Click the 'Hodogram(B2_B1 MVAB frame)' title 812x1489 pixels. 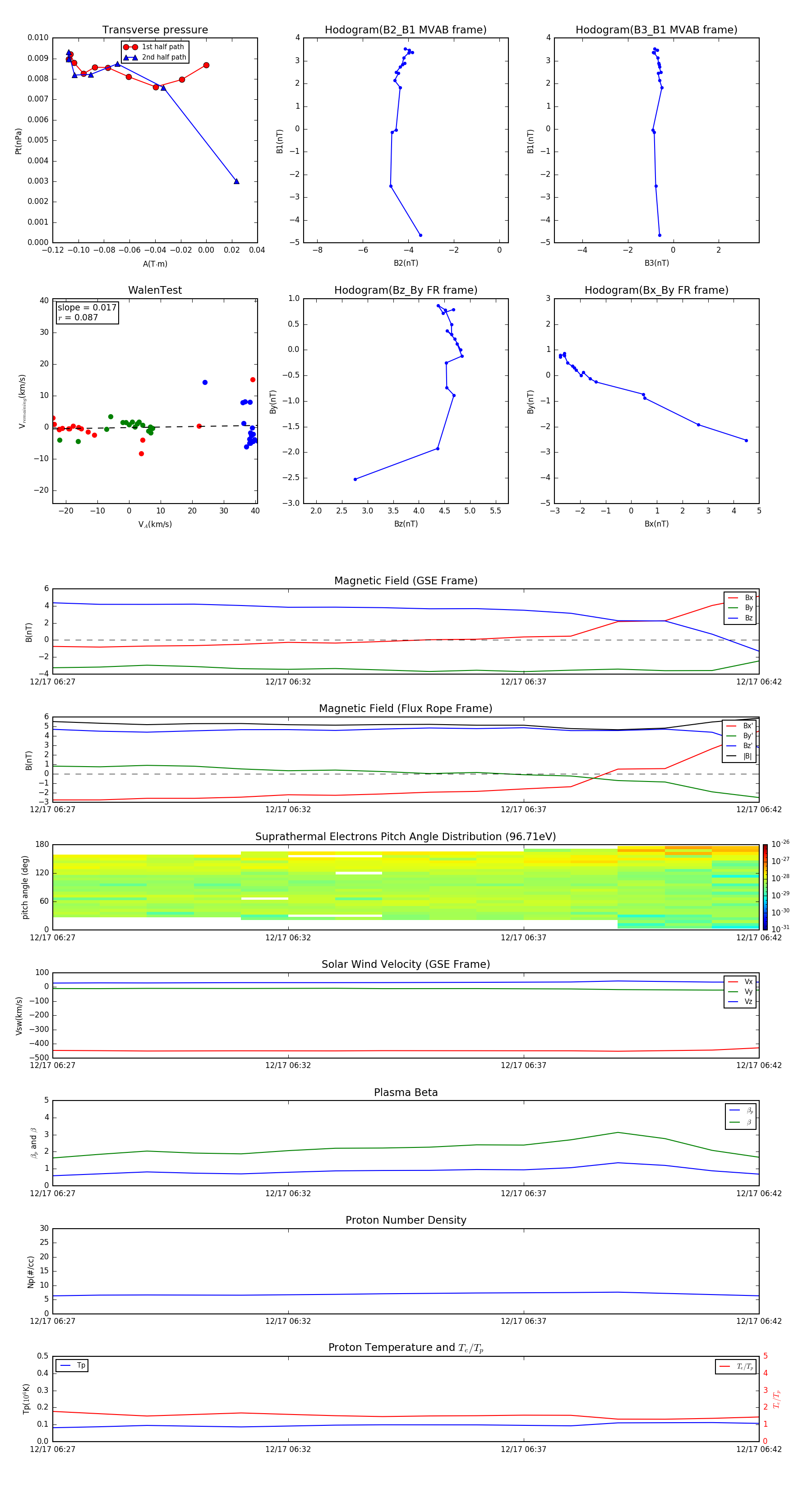point(406,30)
